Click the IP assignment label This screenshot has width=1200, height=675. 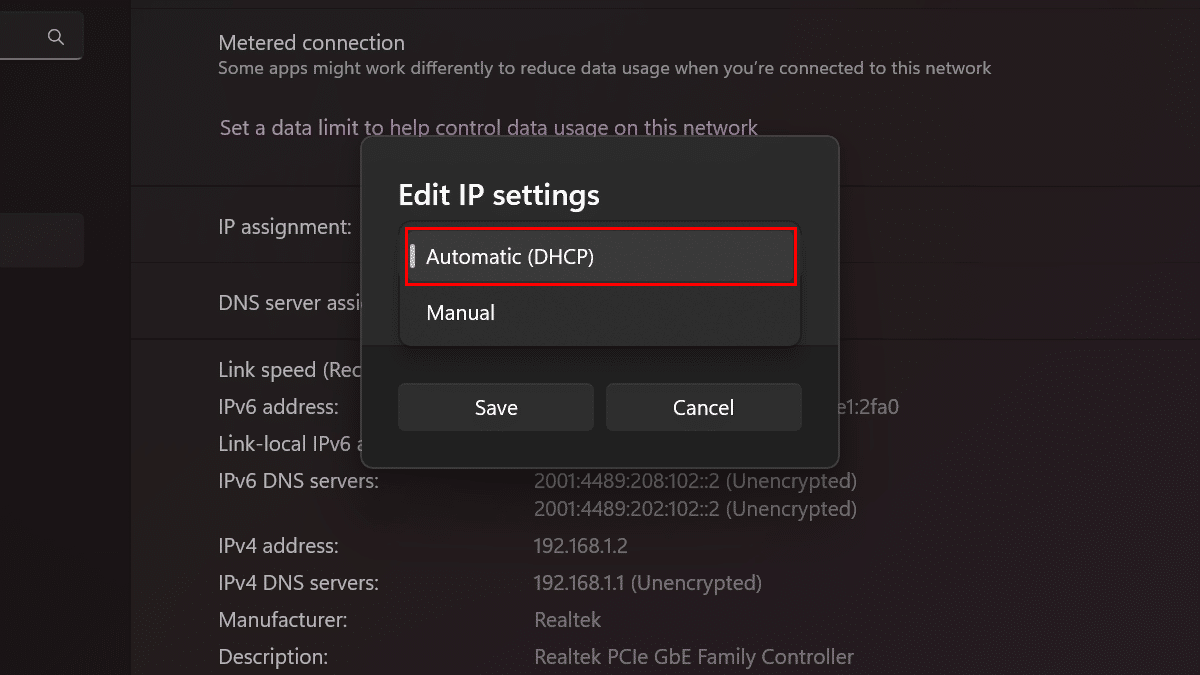[285, 227]
